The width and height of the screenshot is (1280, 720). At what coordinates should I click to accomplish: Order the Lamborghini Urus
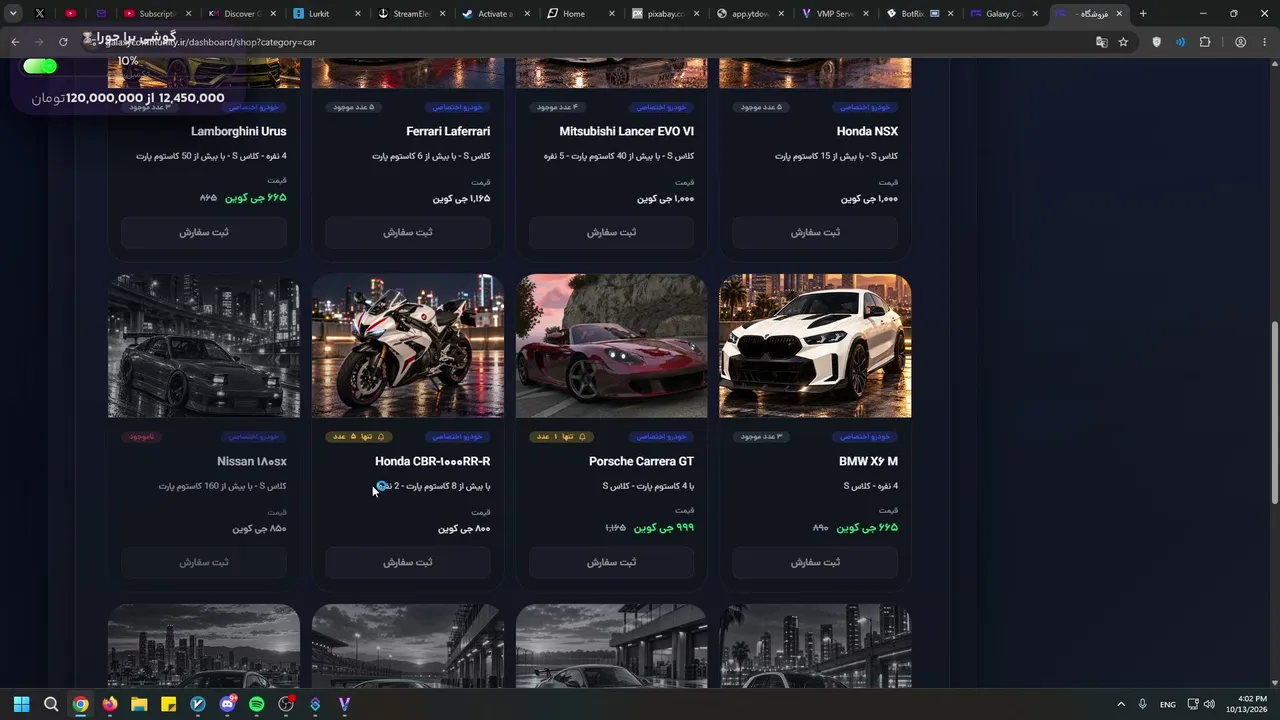click(x=204, y=232)
